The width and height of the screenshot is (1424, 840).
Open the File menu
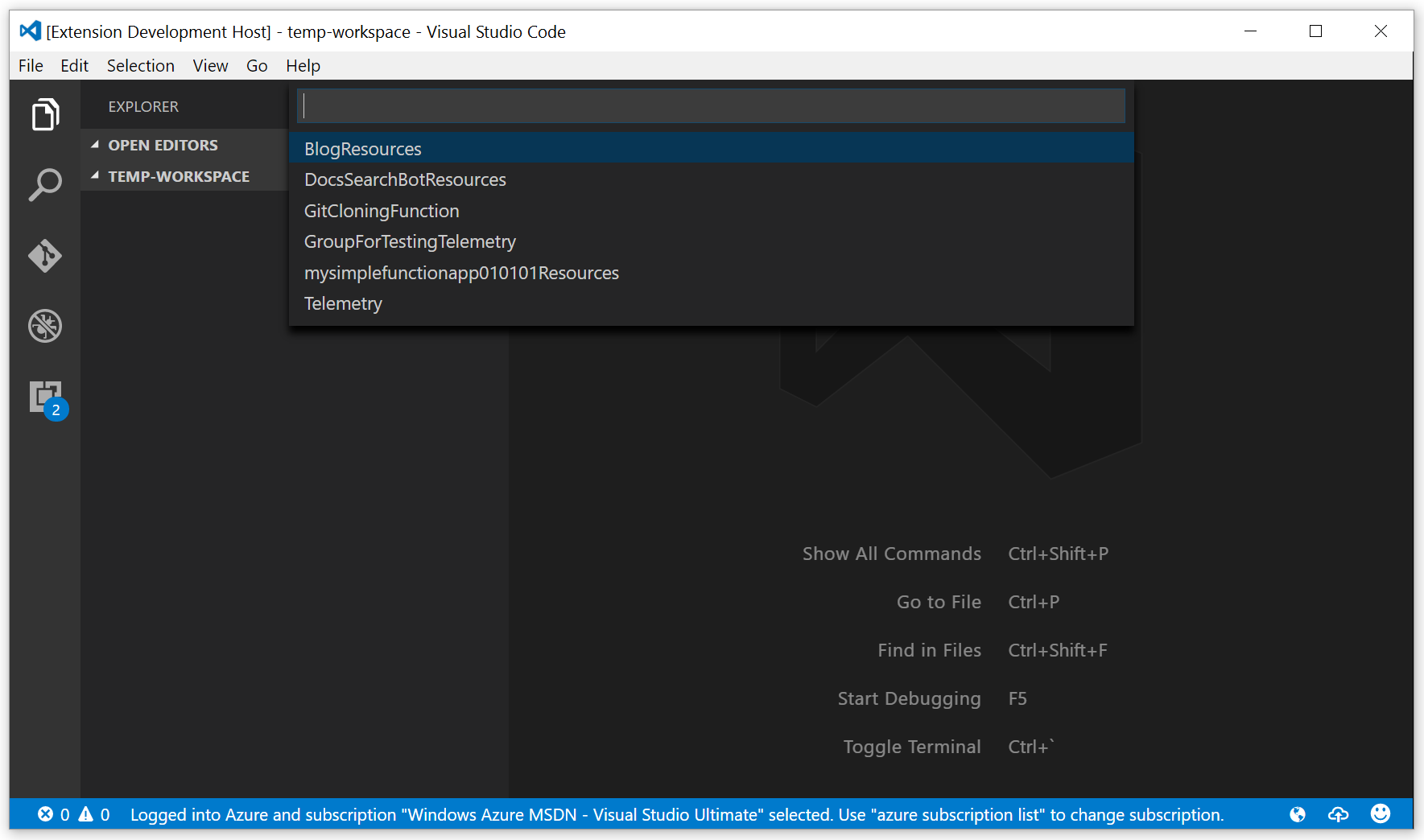pos(31,66)
